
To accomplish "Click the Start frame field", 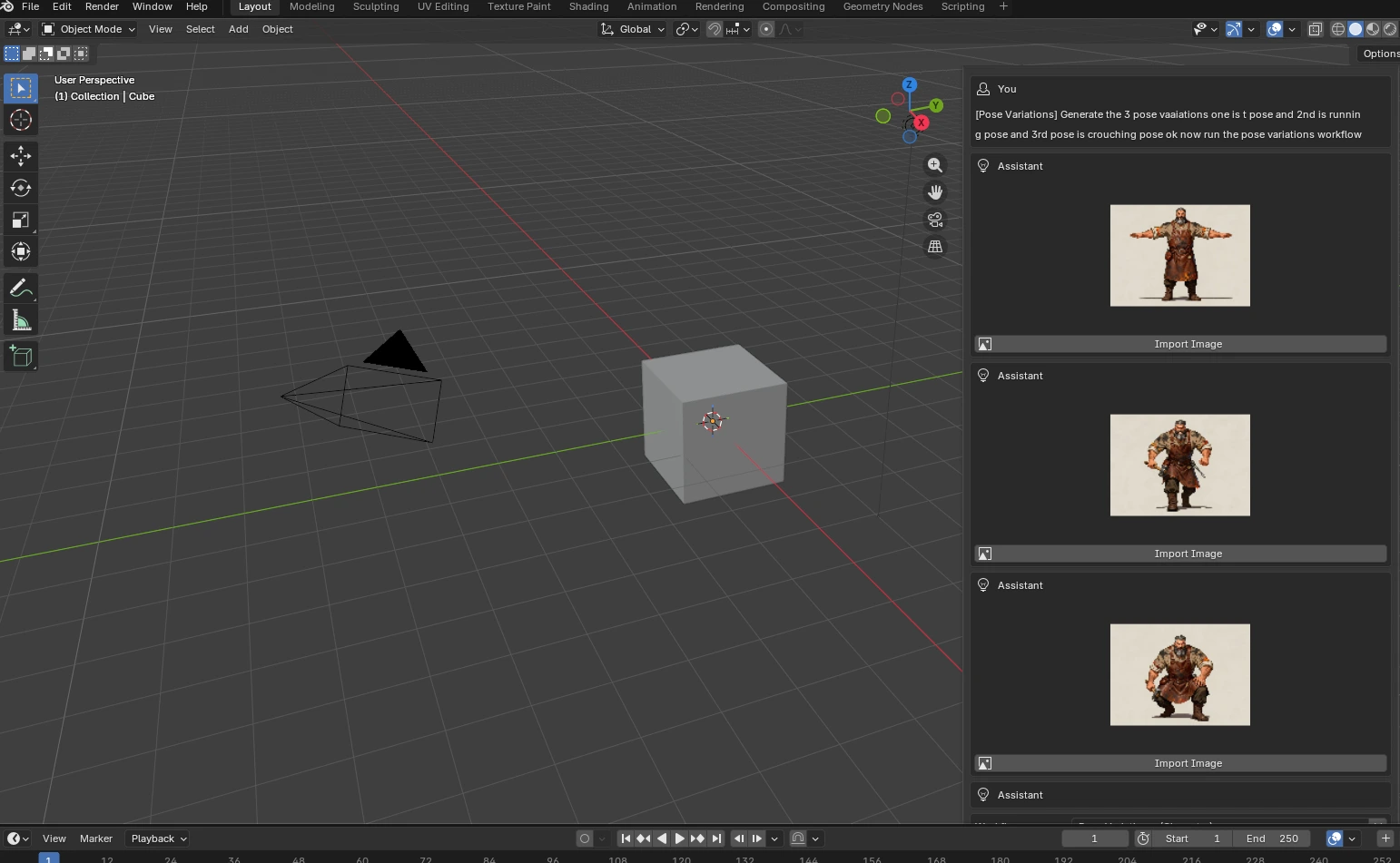I will [1192, 838].
